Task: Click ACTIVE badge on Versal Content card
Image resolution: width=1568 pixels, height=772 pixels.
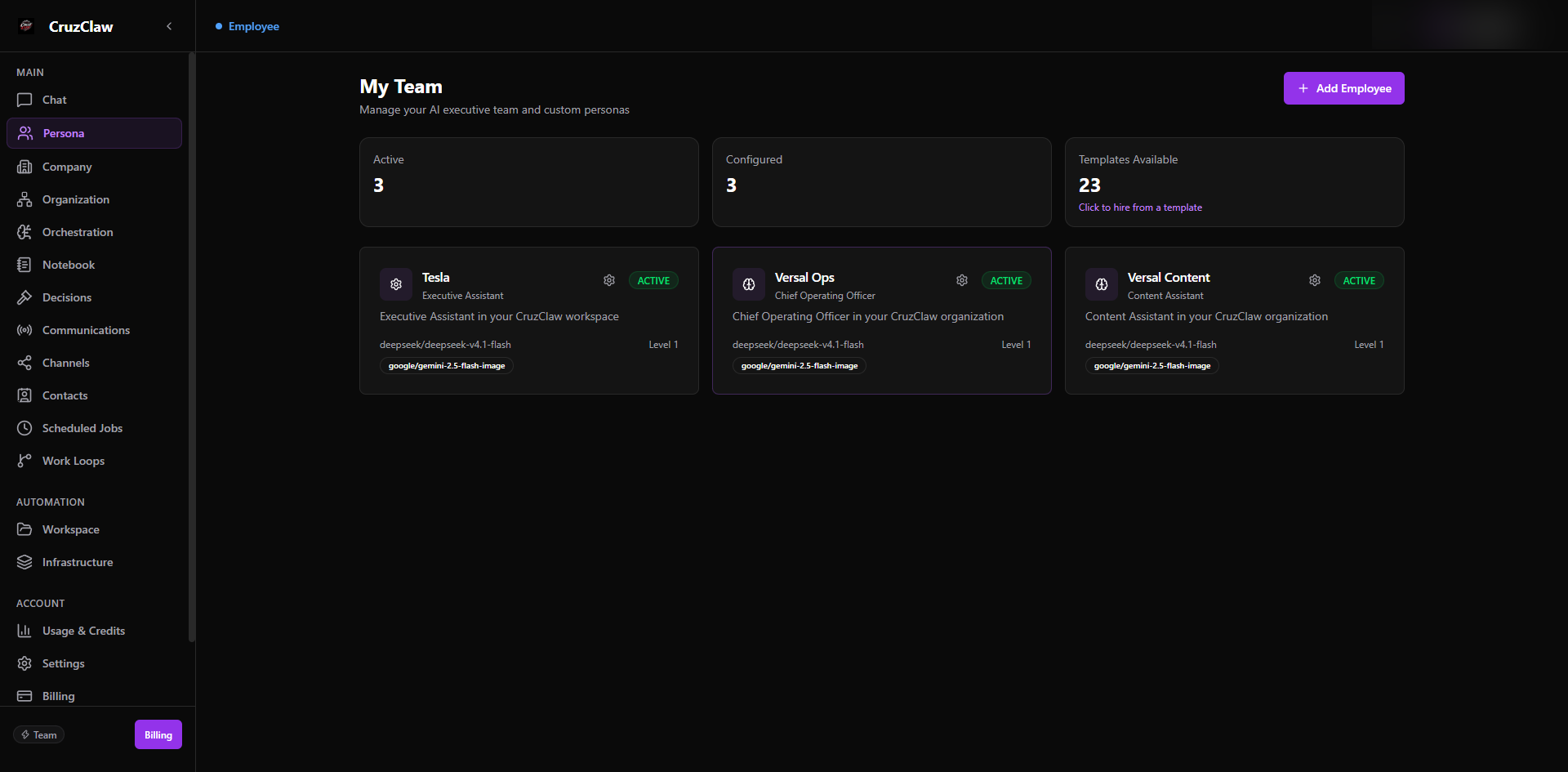Action: 1359,280
